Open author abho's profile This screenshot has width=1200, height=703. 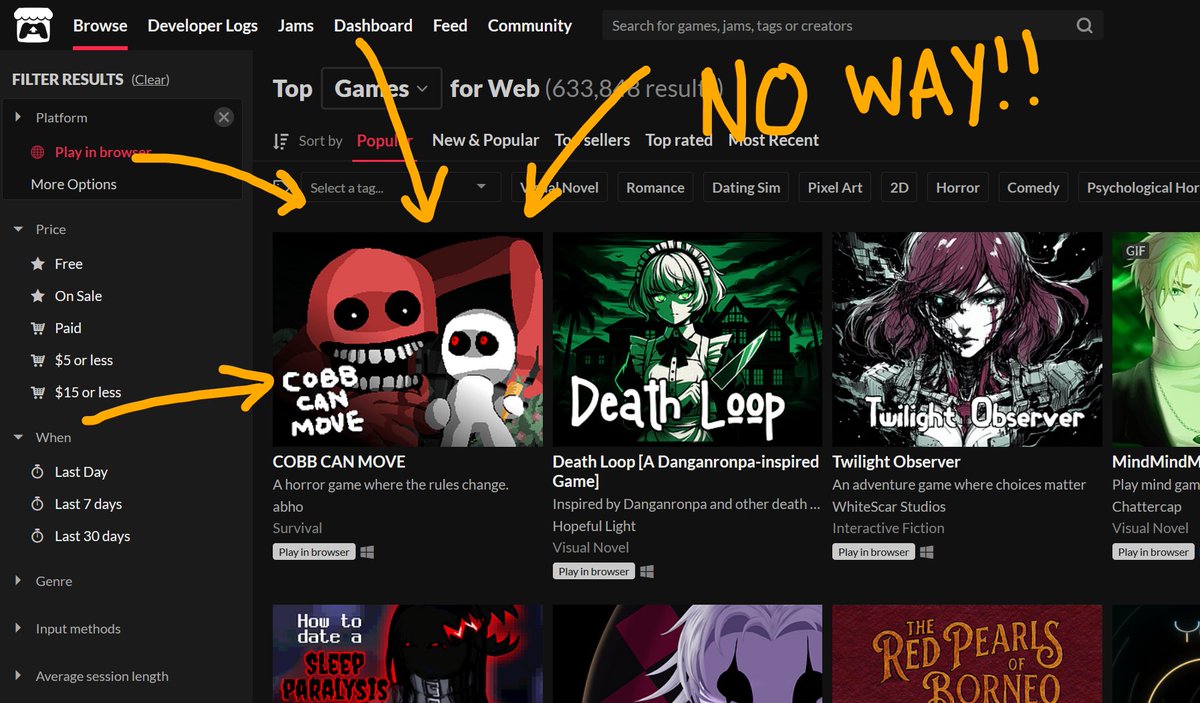pos(288,506)
